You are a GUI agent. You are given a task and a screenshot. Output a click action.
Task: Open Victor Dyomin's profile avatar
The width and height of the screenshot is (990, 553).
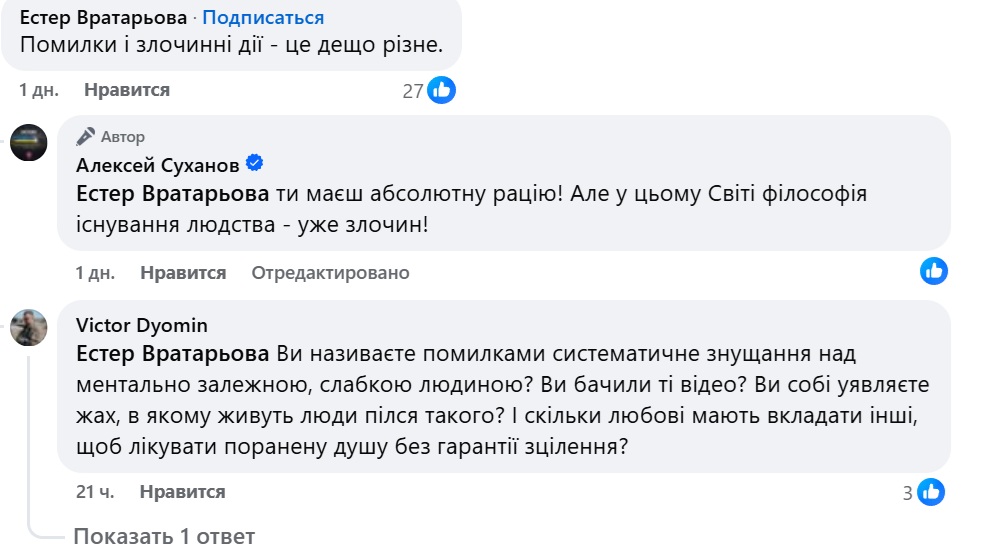pyautogui.click(x=29, y=327)
